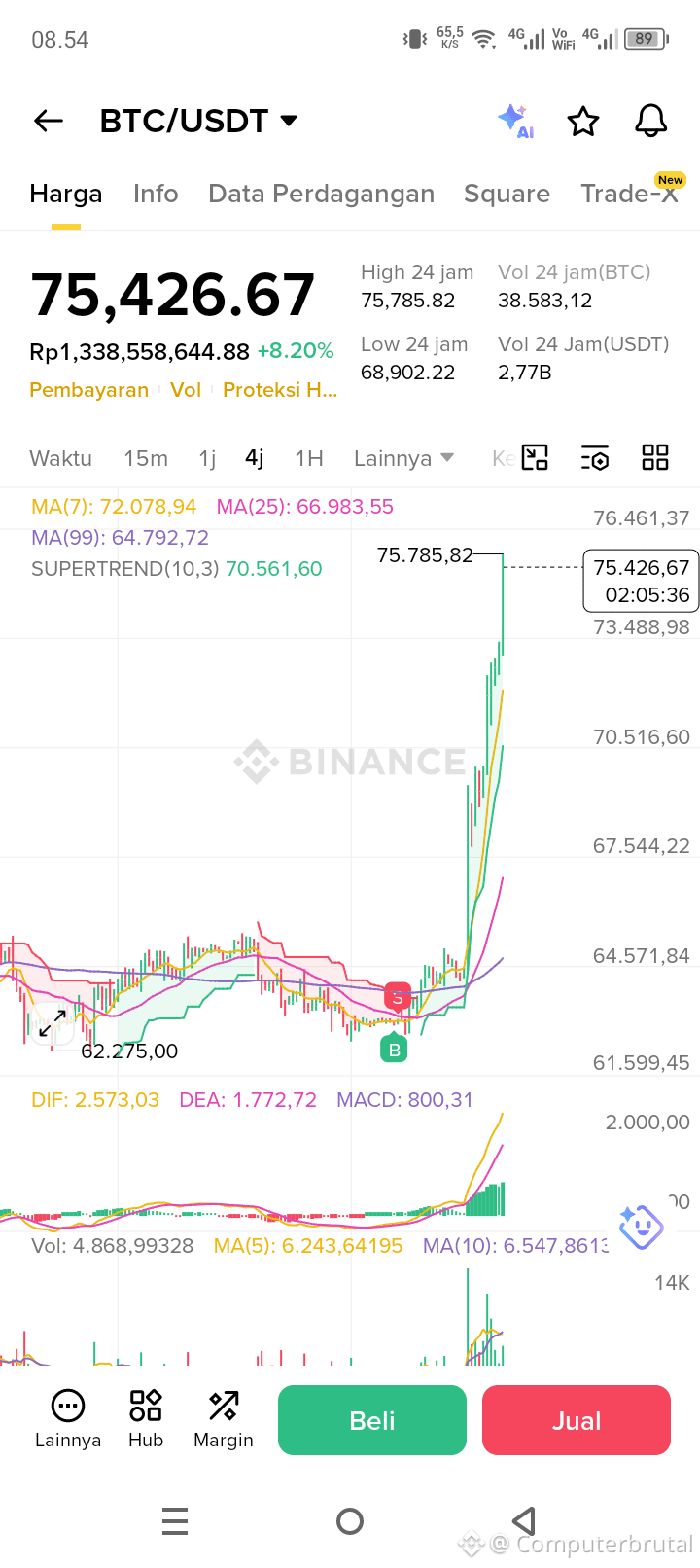Tap the DEA indicator value
The image size is (700, 1568).
[x=248, y=1100]
